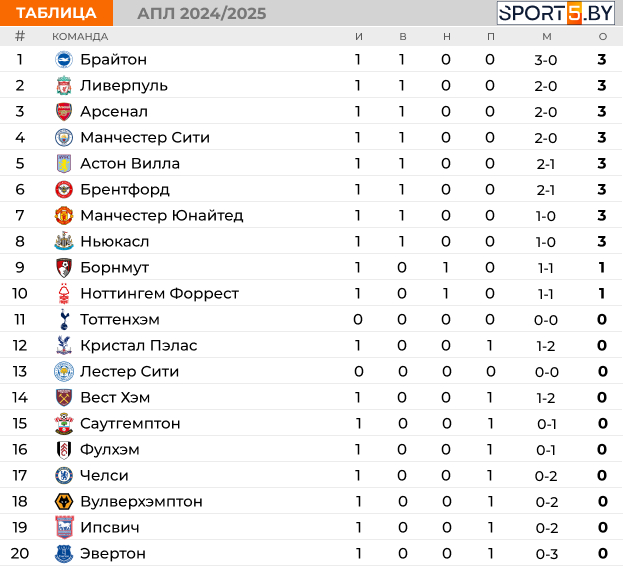Select the ТАБЛИЦА tab
This screenshot has height=574, width=623.
[56, 13]
